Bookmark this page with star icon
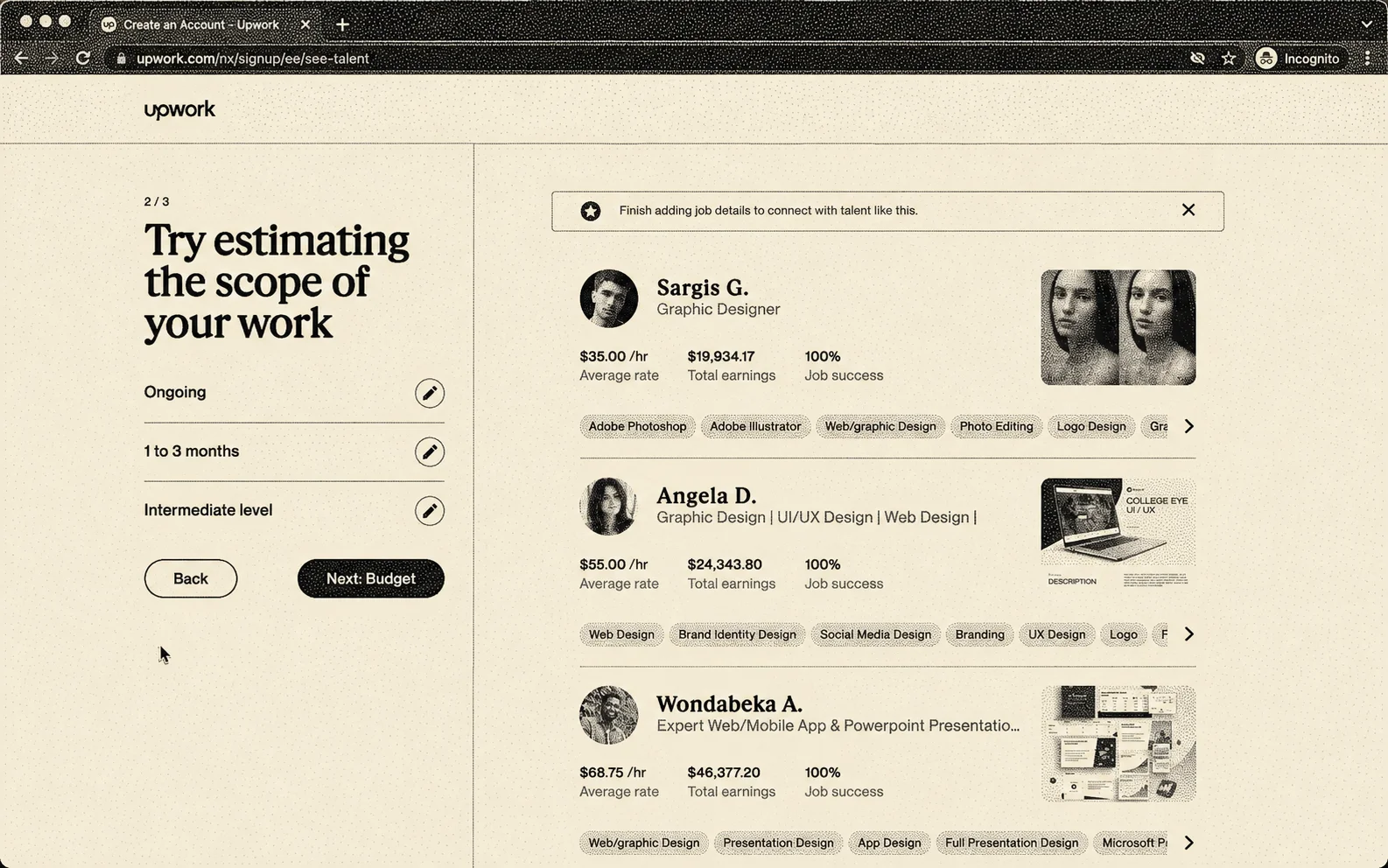 point(1229,58)
